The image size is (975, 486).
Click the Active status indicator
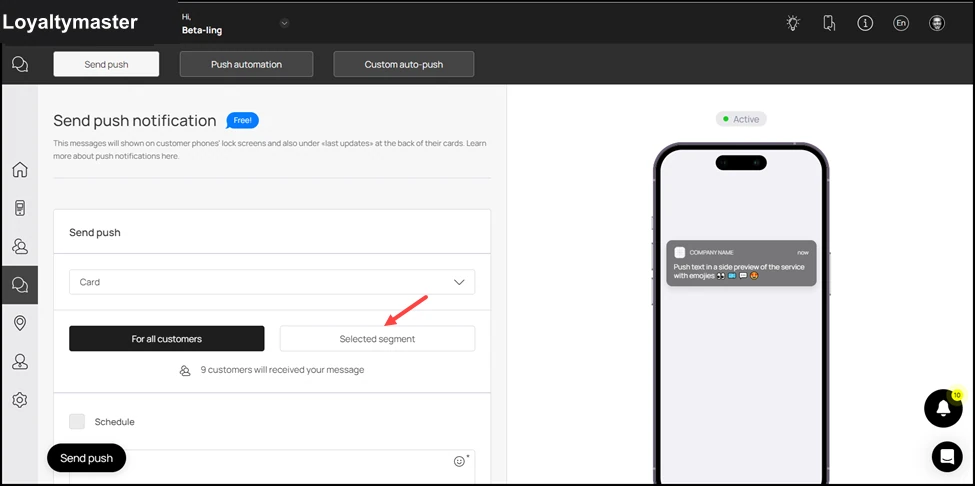pos(741,119)
